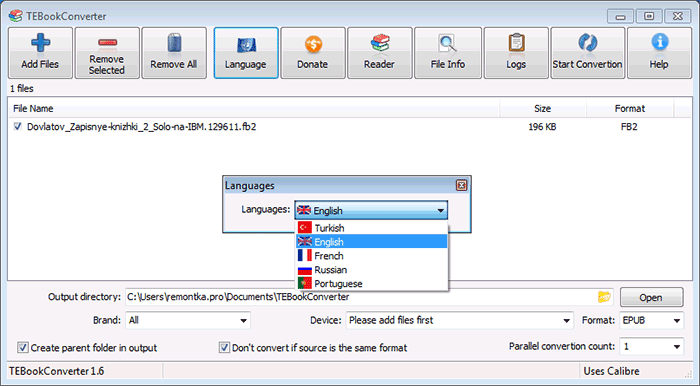Click the browse folder icon for output directory
This screenshot has height=386, width=700.
pyautogui.click(x=604, y=297)
